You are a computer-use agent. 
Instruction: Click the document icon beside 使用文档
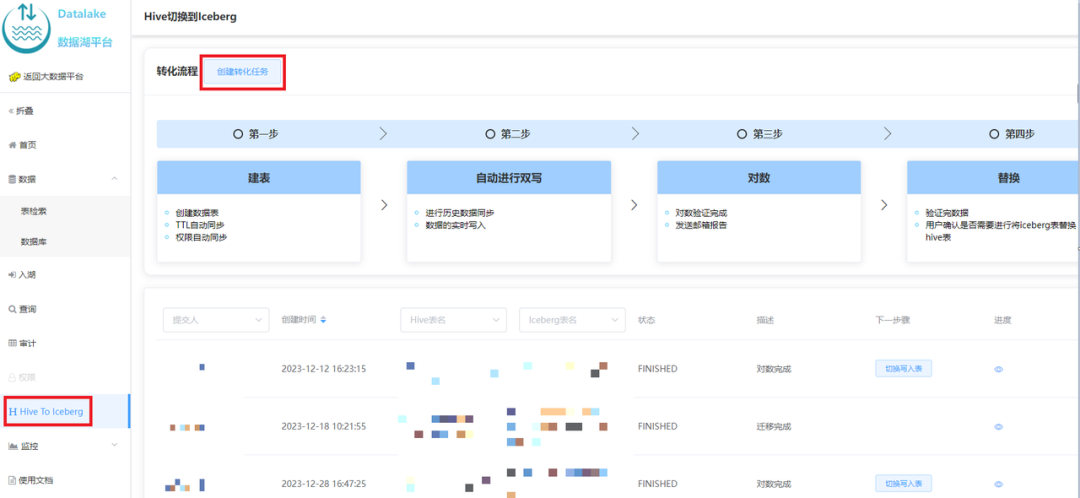click(12, 480)
